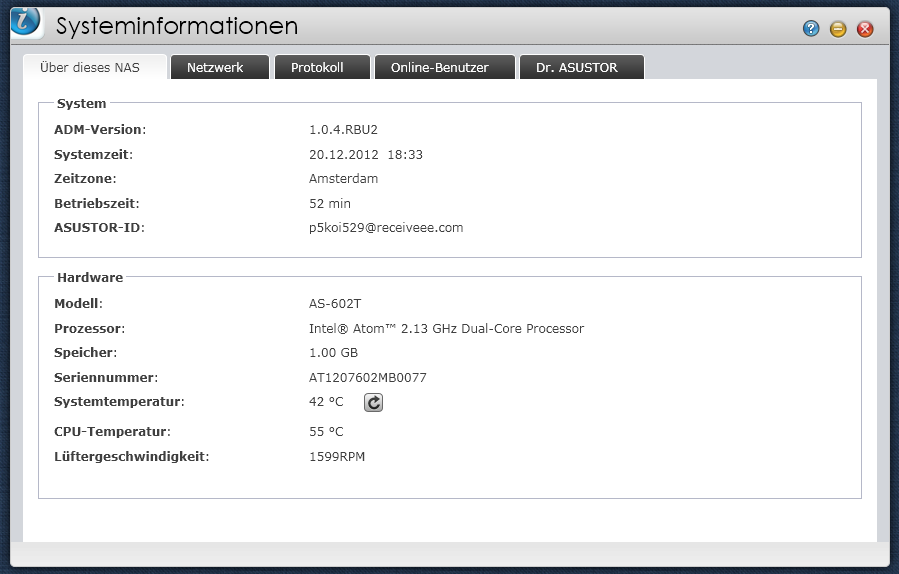Image resolution: width=899 pixels, height=574 pixels.
Task: Click the system time 20.12.2012 18:33
Action: (x=366, y=155)
